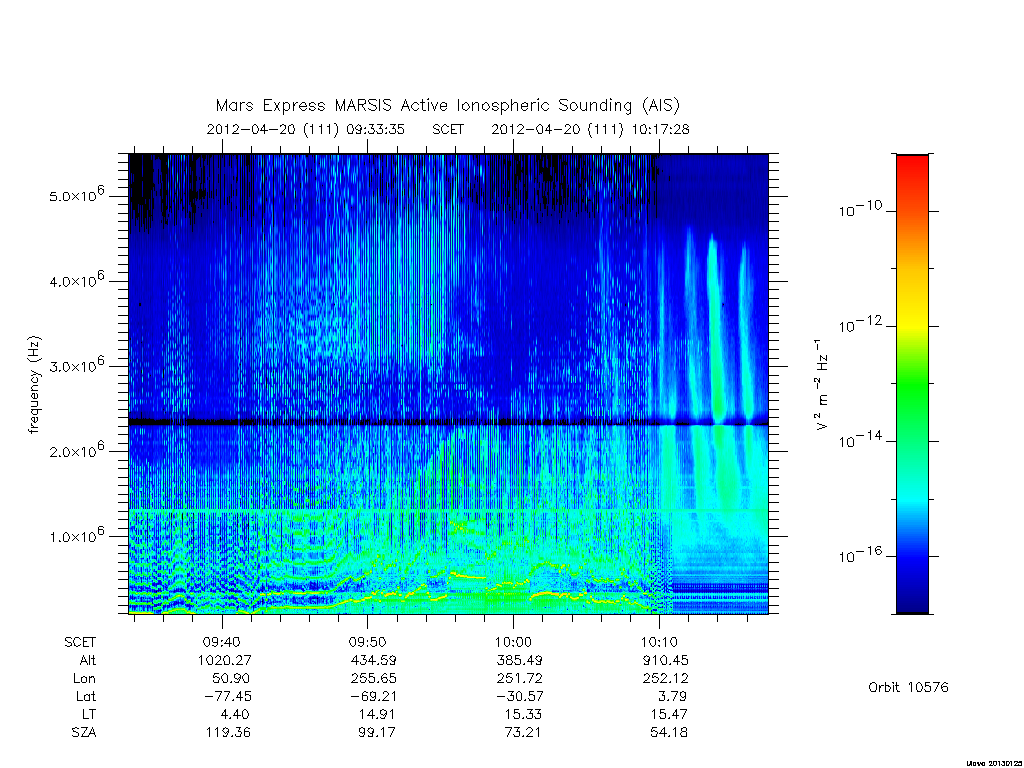Screen dimensions: 1024x768
Task: Click the local time value '15.47'
Action: [x=669, y=714]
